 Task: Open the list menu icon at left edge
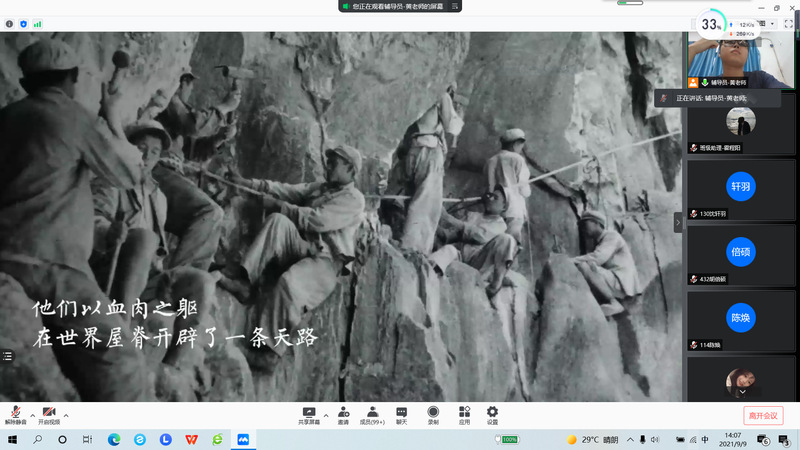point(7,355)
